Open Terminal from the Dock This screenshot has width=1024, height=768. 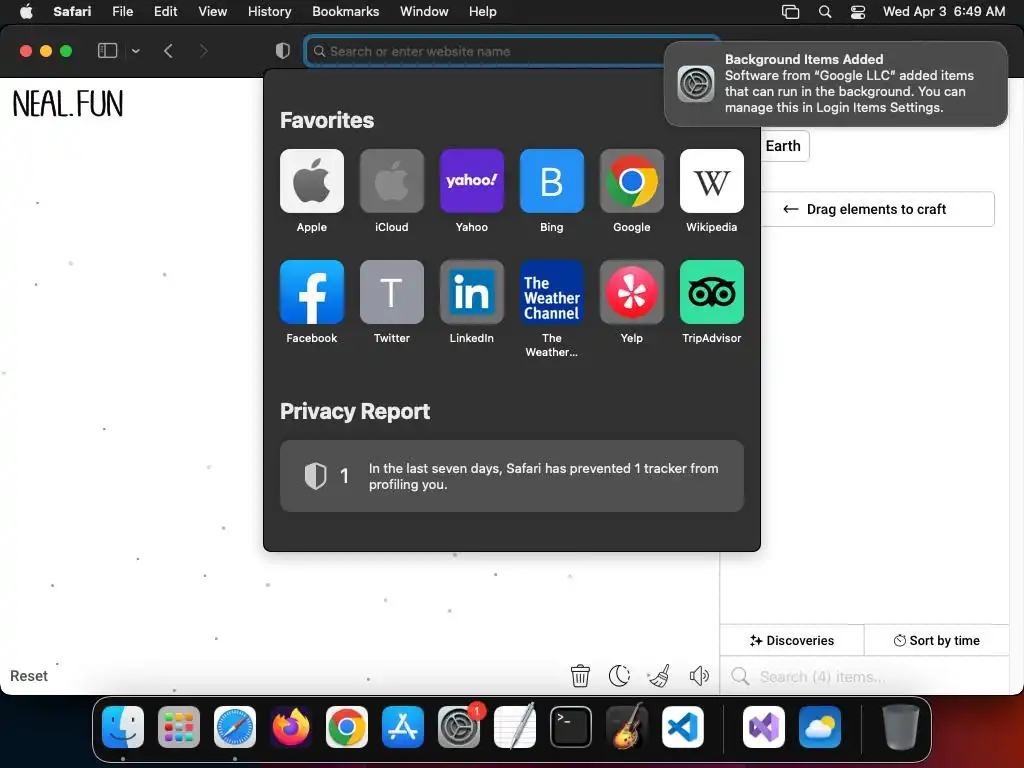(571, 727)
